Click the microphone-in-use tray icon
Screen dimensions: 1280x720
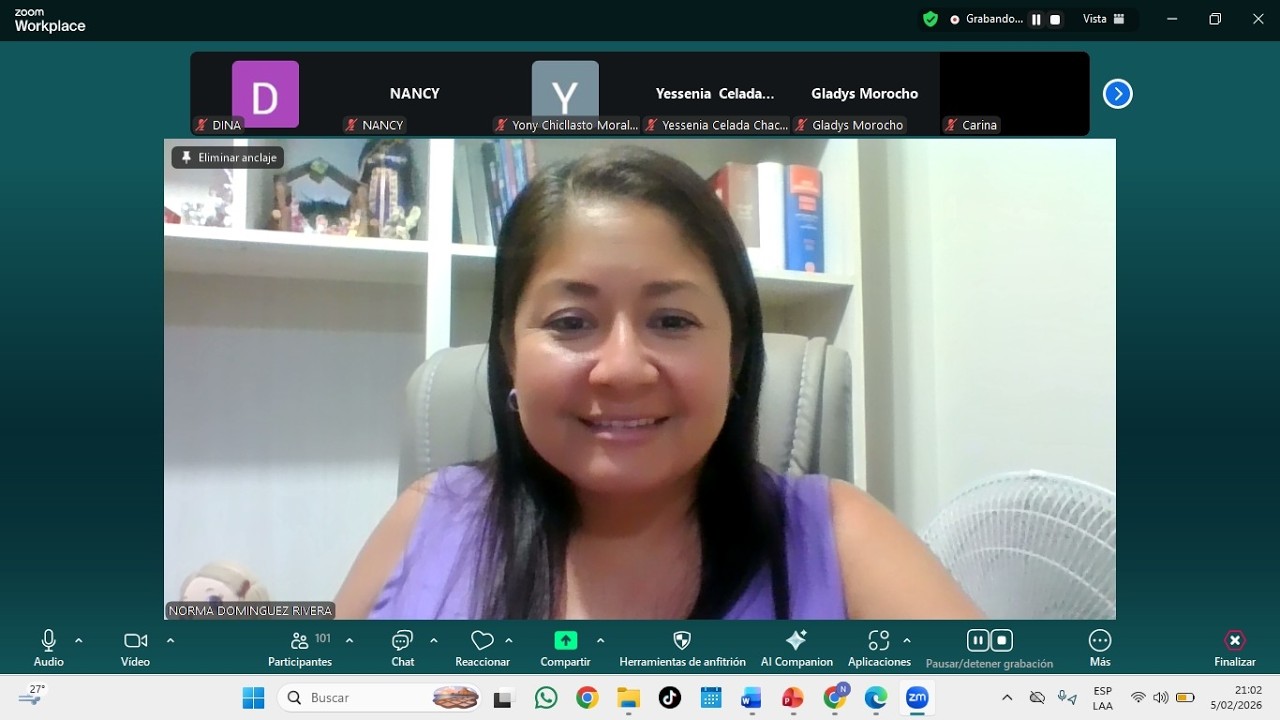point(1067,698)
